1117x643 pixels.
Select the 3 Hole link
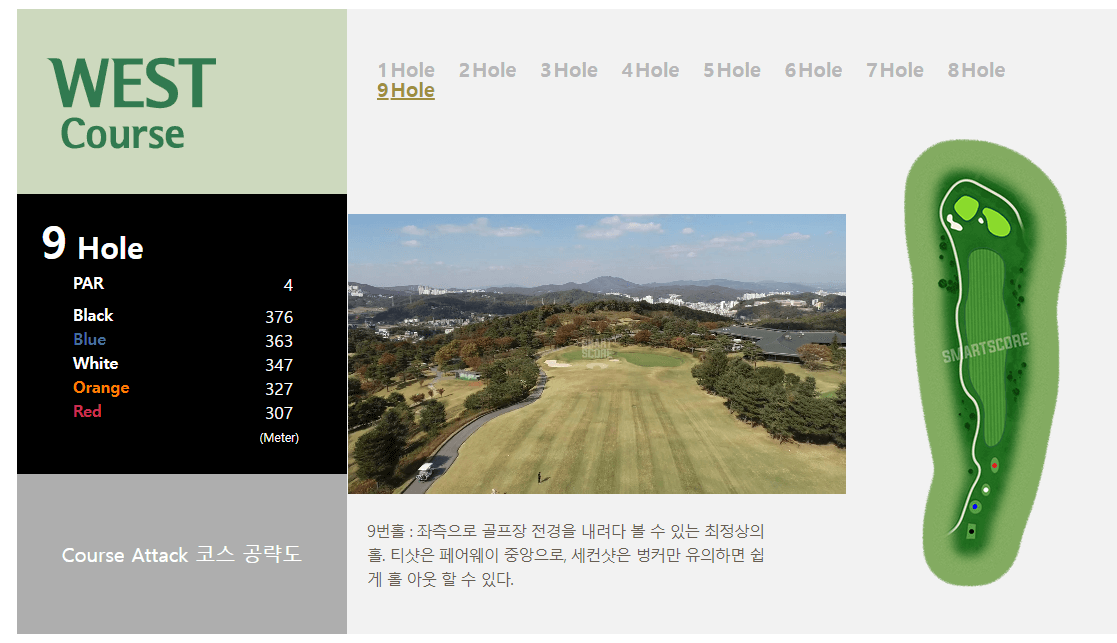click(568, 70)
